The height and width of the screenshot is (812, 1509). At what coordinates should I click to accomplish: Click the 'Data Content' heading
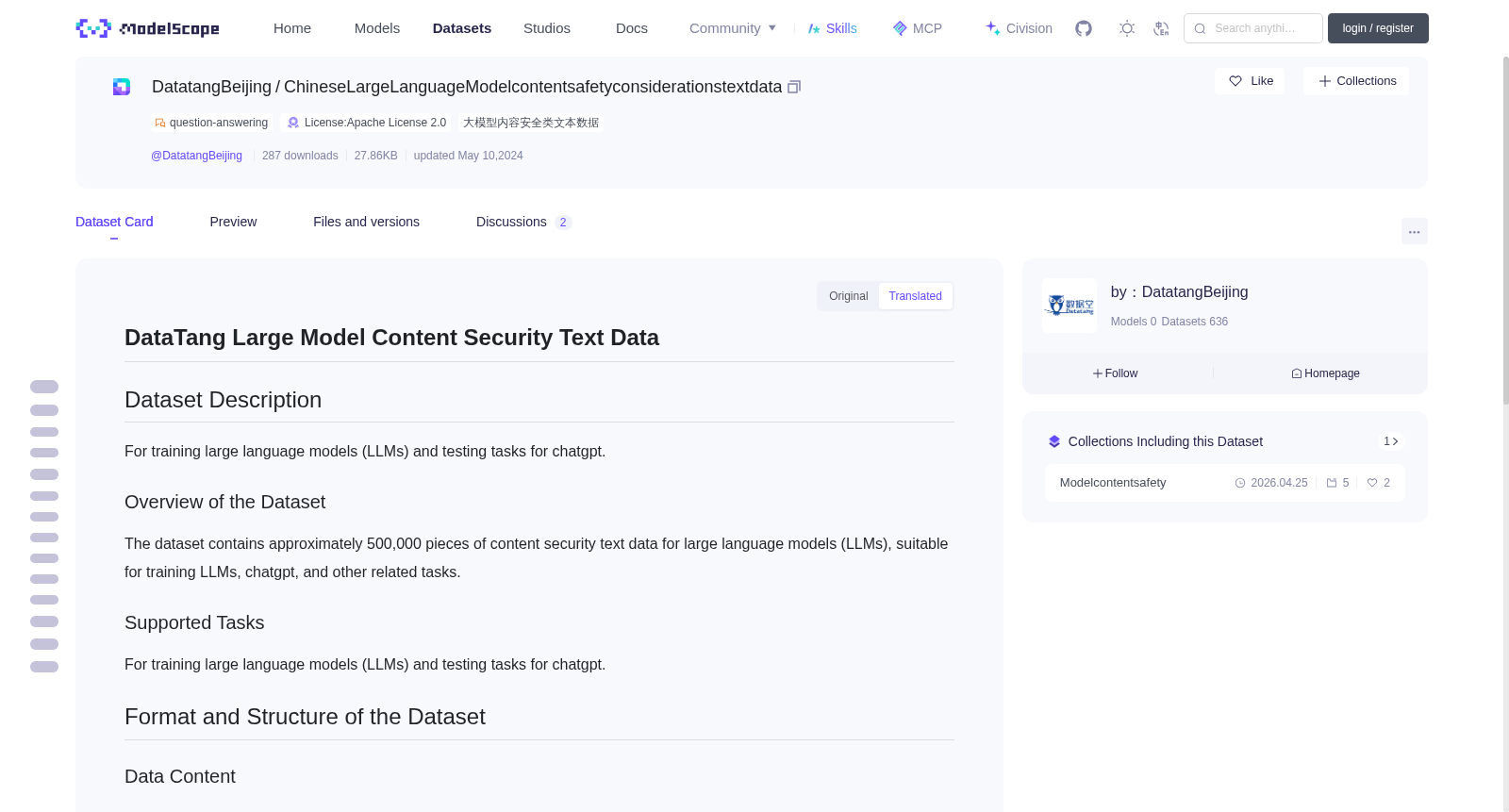180,776
